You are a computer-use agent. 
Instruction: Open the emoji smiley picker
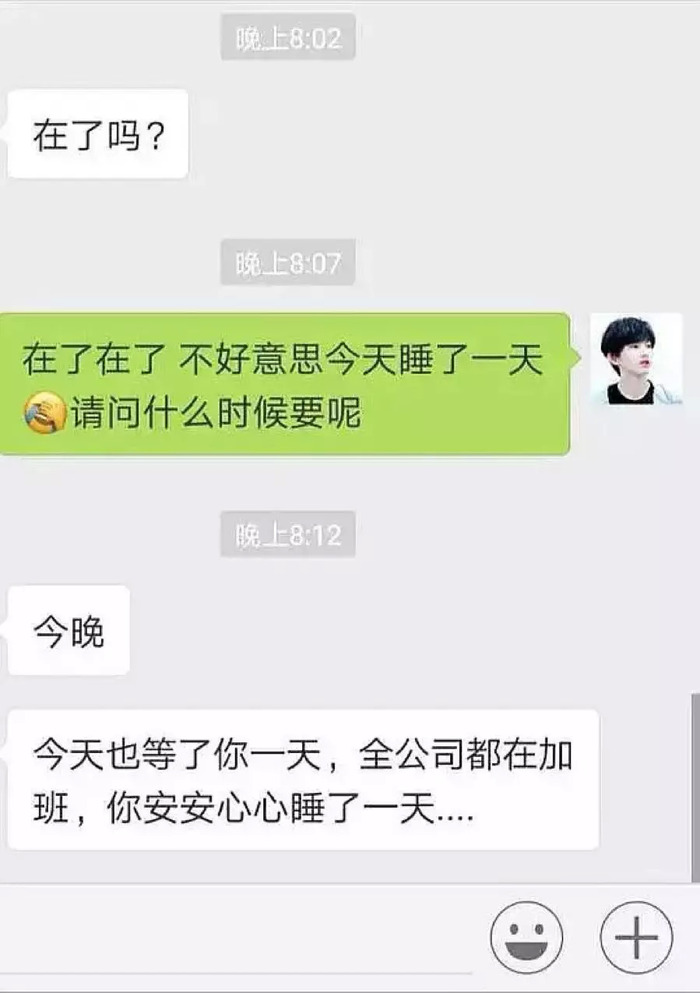click(526, 937)
